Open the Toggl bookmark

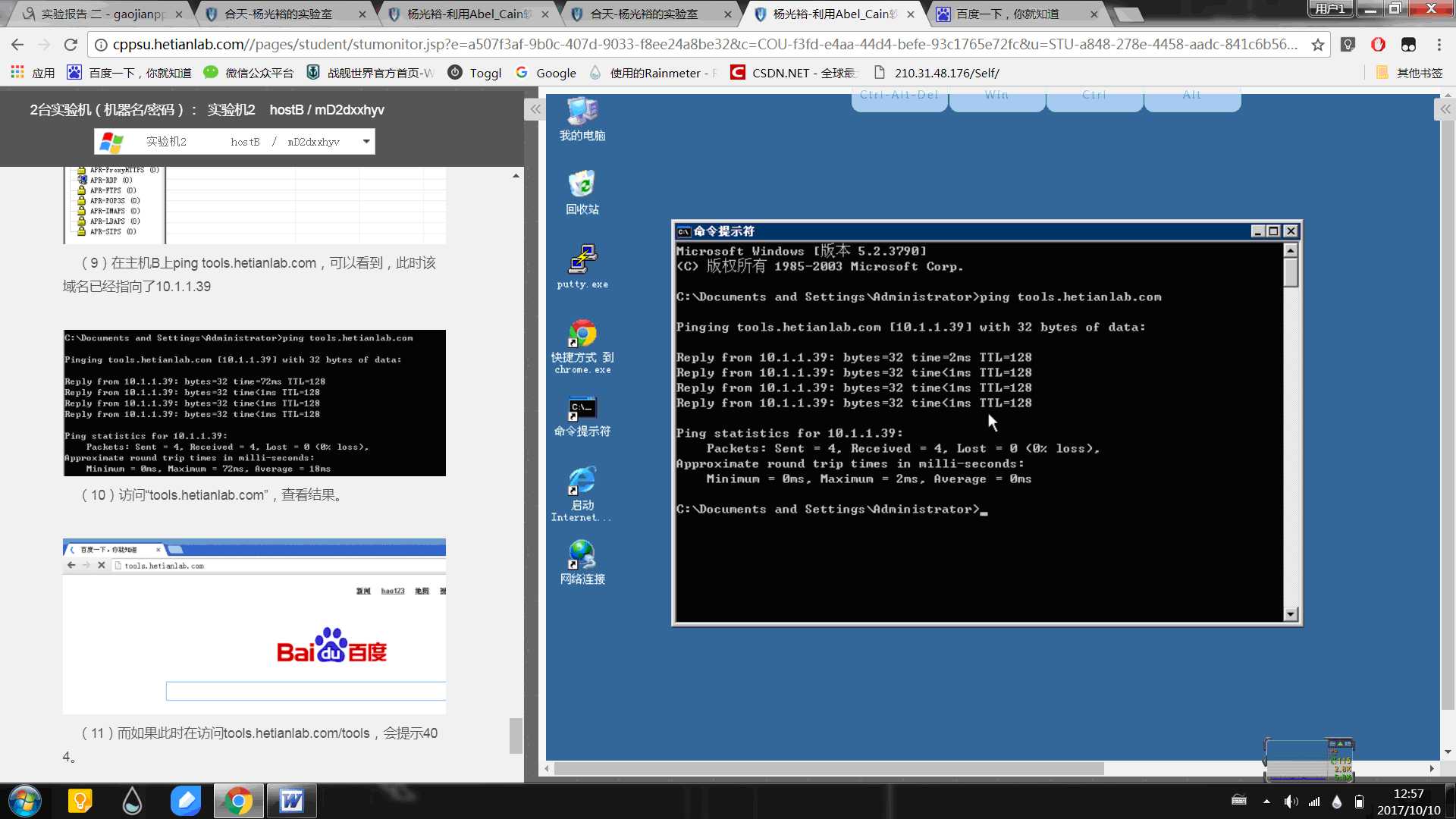point(475,73)
